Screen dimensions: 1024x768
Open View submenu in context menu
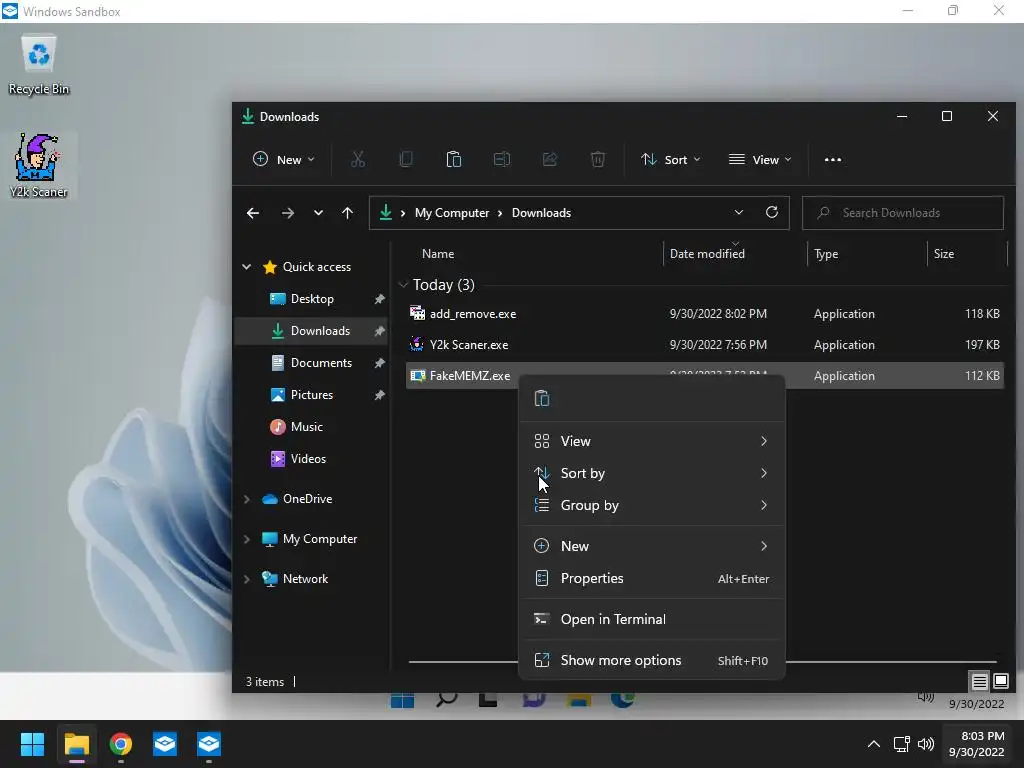click(x=652, y=441)
